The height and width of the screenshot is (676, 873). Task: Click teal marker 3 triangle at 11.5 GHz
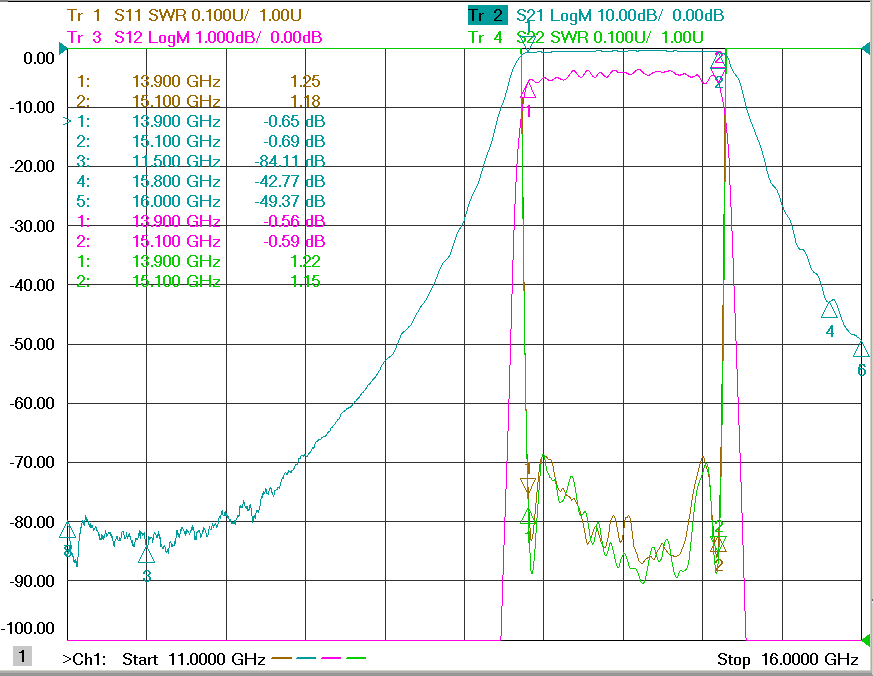point(146,555)
